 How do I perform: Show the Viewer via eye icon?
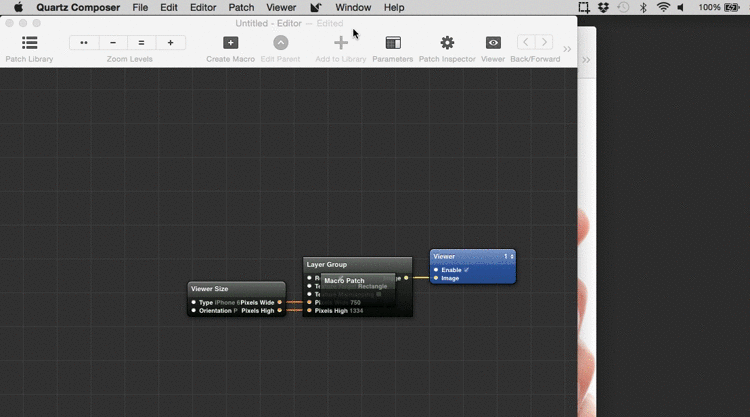[493, 43]
